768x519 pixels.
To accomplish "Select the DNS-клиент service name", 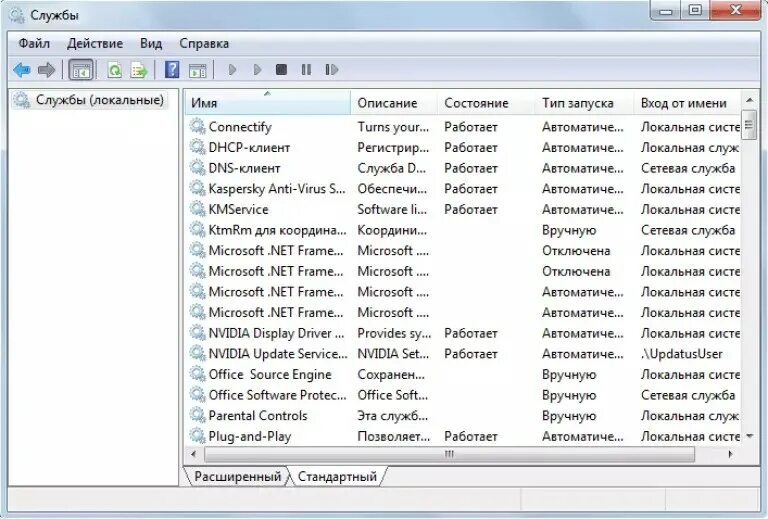I will [x=244, y=168].
